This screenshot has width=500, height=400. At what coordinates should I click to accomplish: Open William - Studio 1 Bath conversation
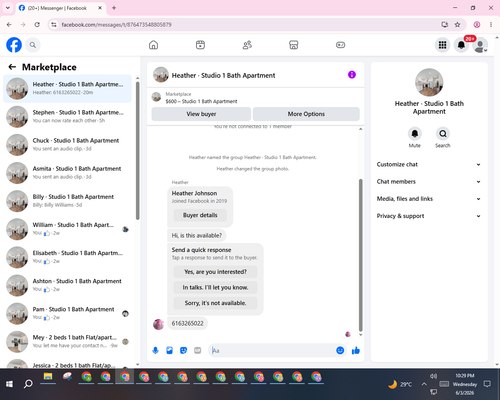(x=67, y=229)
